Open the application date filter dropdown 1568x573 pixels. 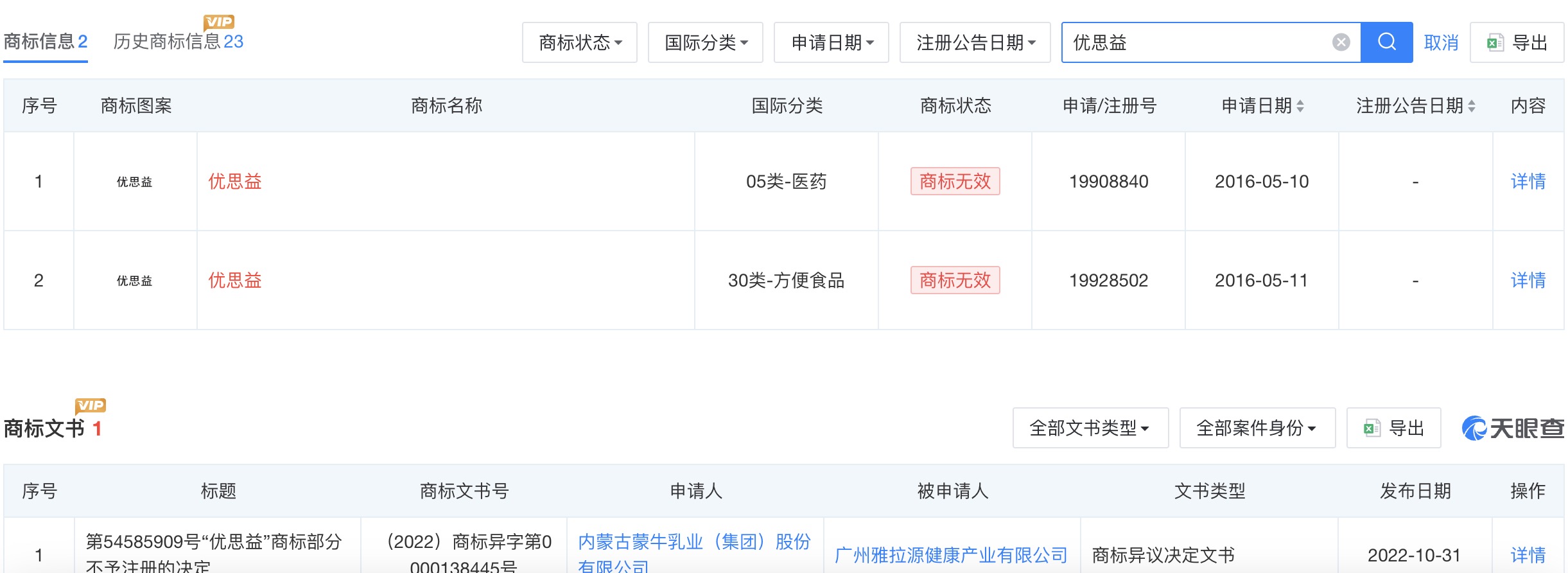coord(831,42)
